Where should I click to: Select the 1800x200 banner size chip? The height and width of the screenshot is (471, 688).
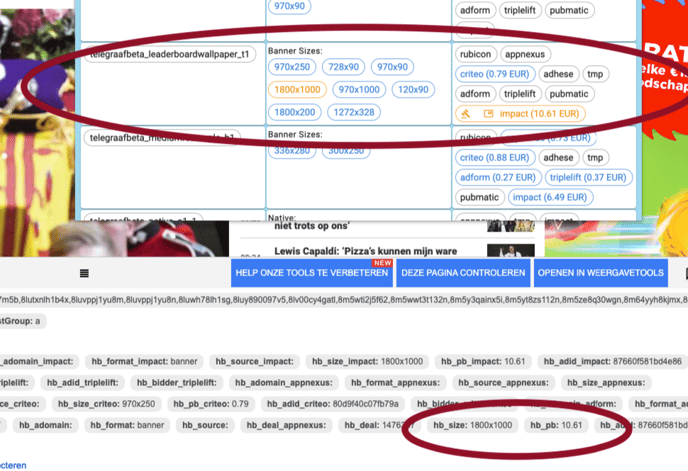pos(296,113)
